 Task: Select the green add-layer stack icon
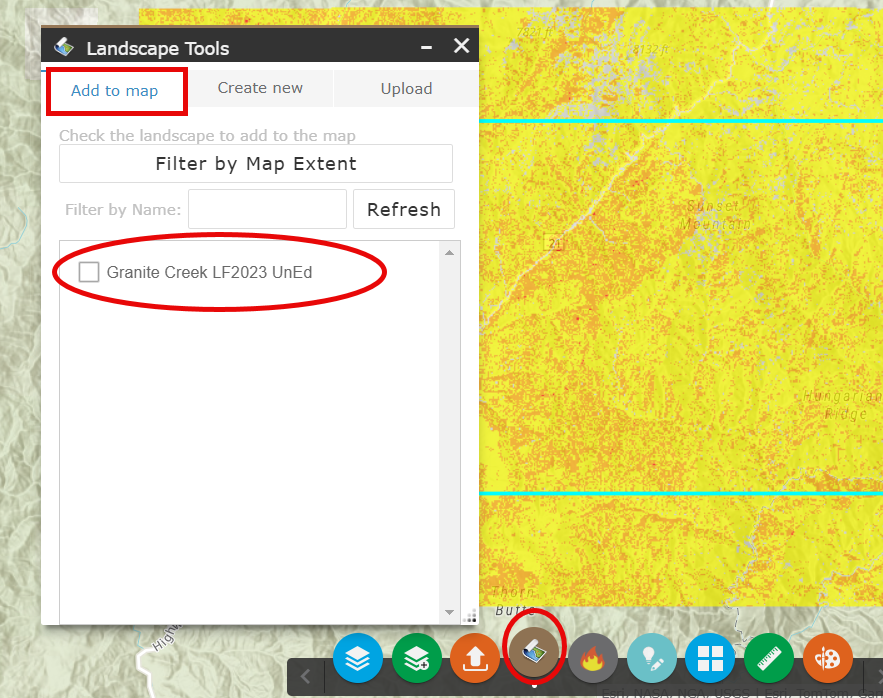[416, 658]
